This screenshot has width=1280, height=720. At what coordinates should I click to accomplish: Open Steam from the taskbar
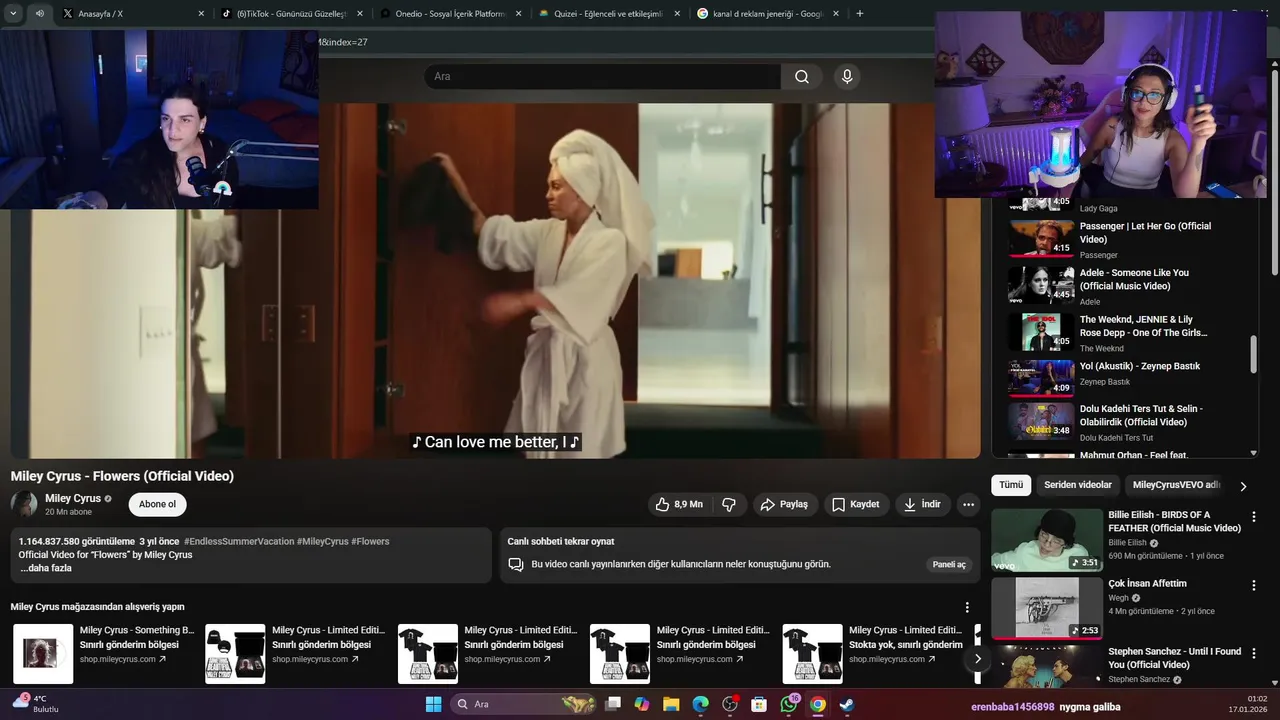coord(847,704)
